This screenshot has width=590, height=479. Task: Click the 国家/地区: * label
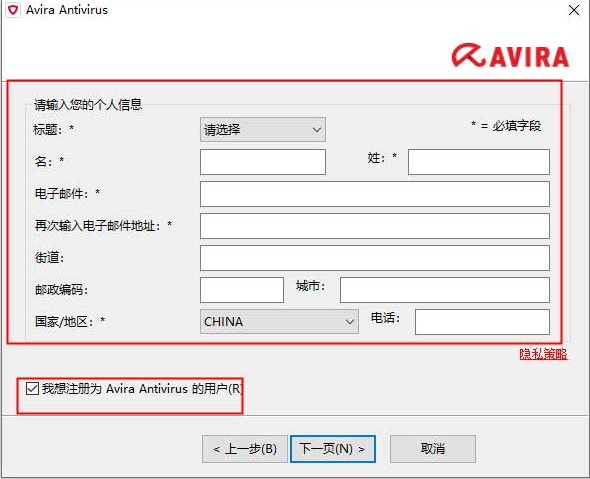[x=70, y=322]
